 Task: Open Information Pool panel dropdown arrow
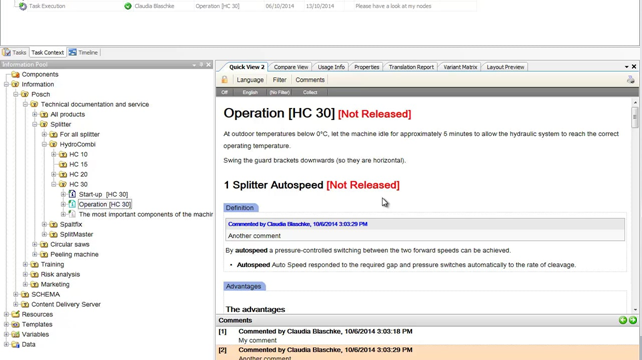click(x=194, y=65)
